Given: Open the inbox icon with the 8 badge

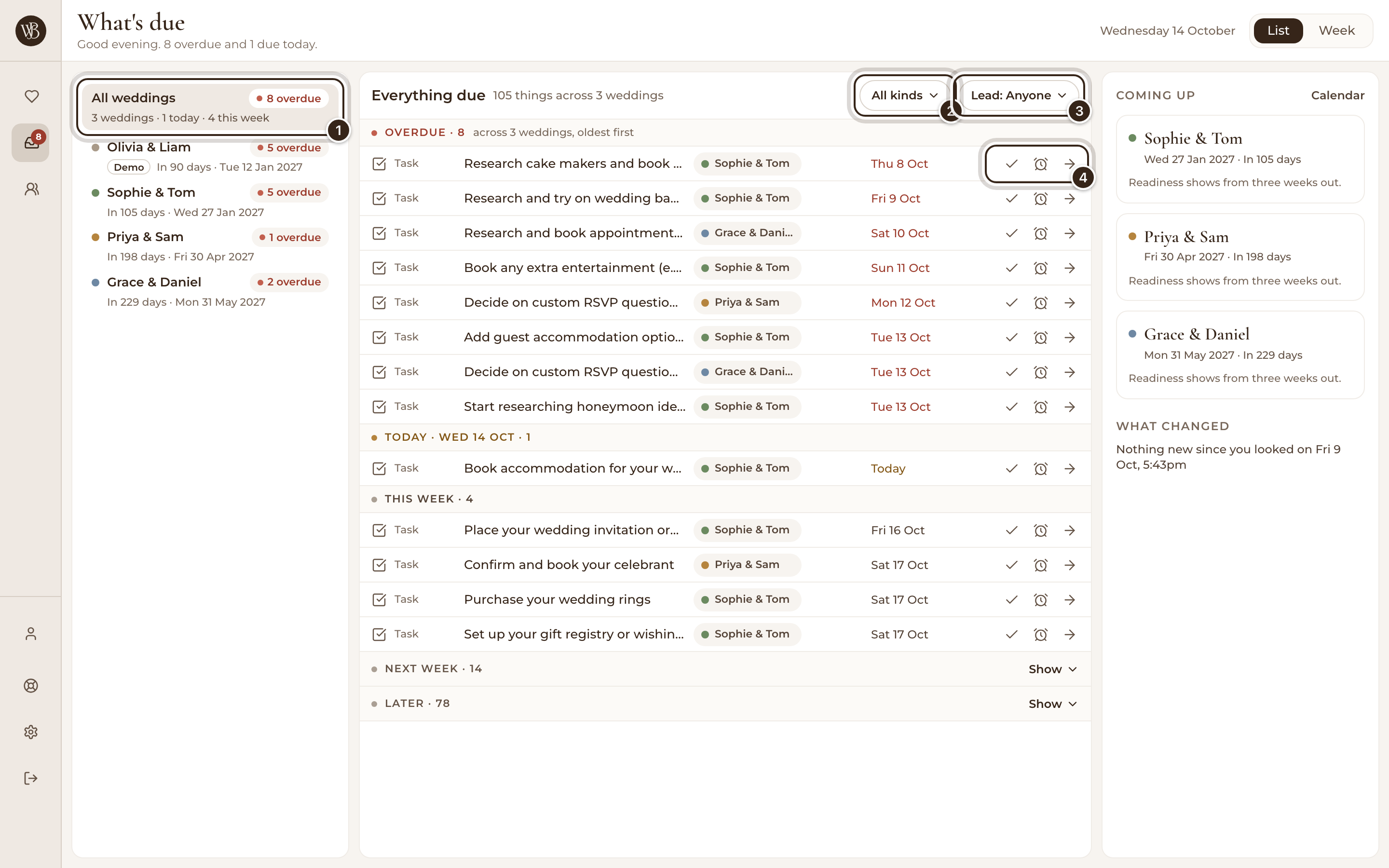Looking at the screenshot, I should [31, 142].
